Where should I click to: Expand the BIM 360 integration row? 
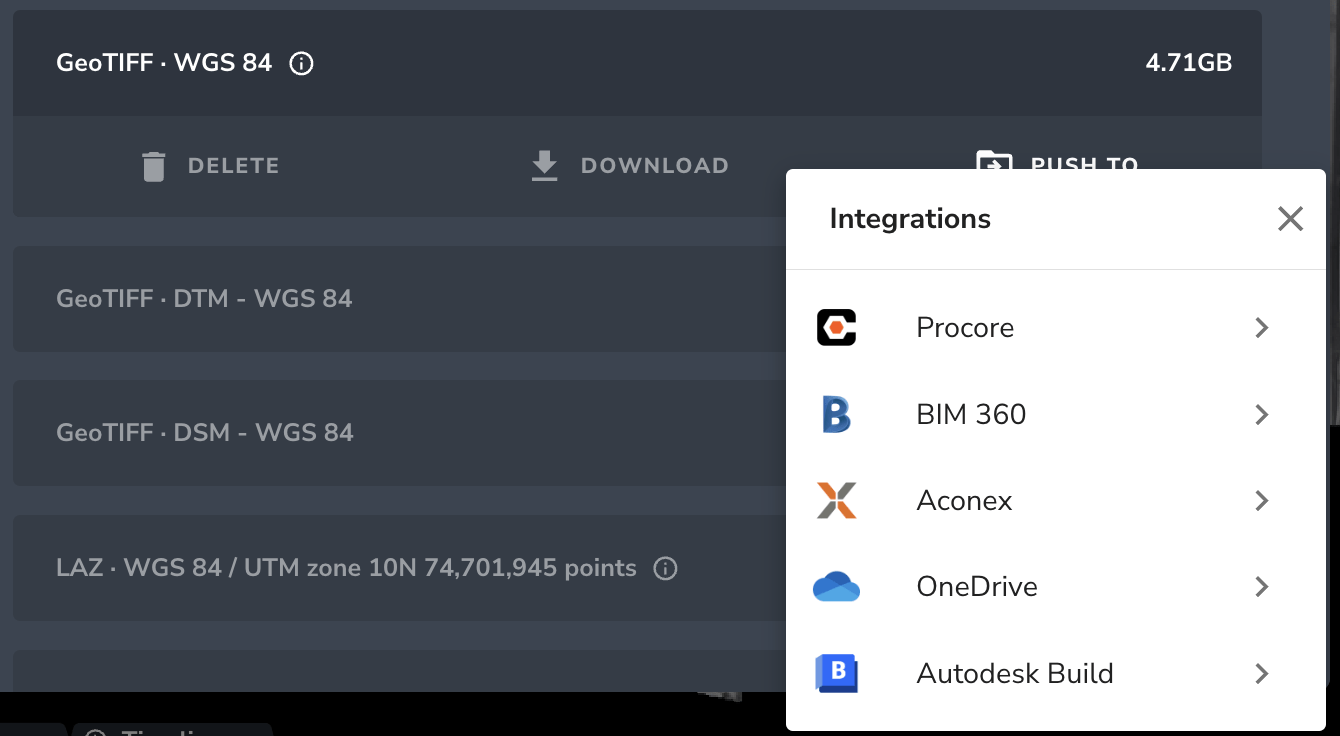pyautogui.click(x=1261, y=414)
